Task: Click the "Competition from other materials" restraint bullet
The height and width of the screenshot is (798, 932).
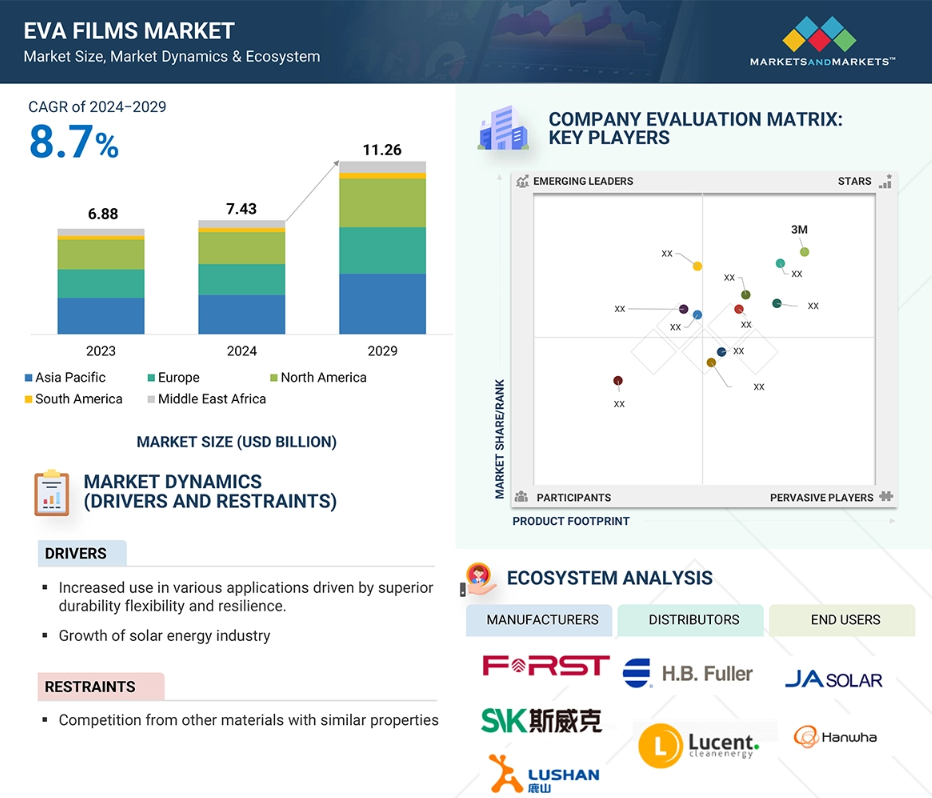Action: 248,720
